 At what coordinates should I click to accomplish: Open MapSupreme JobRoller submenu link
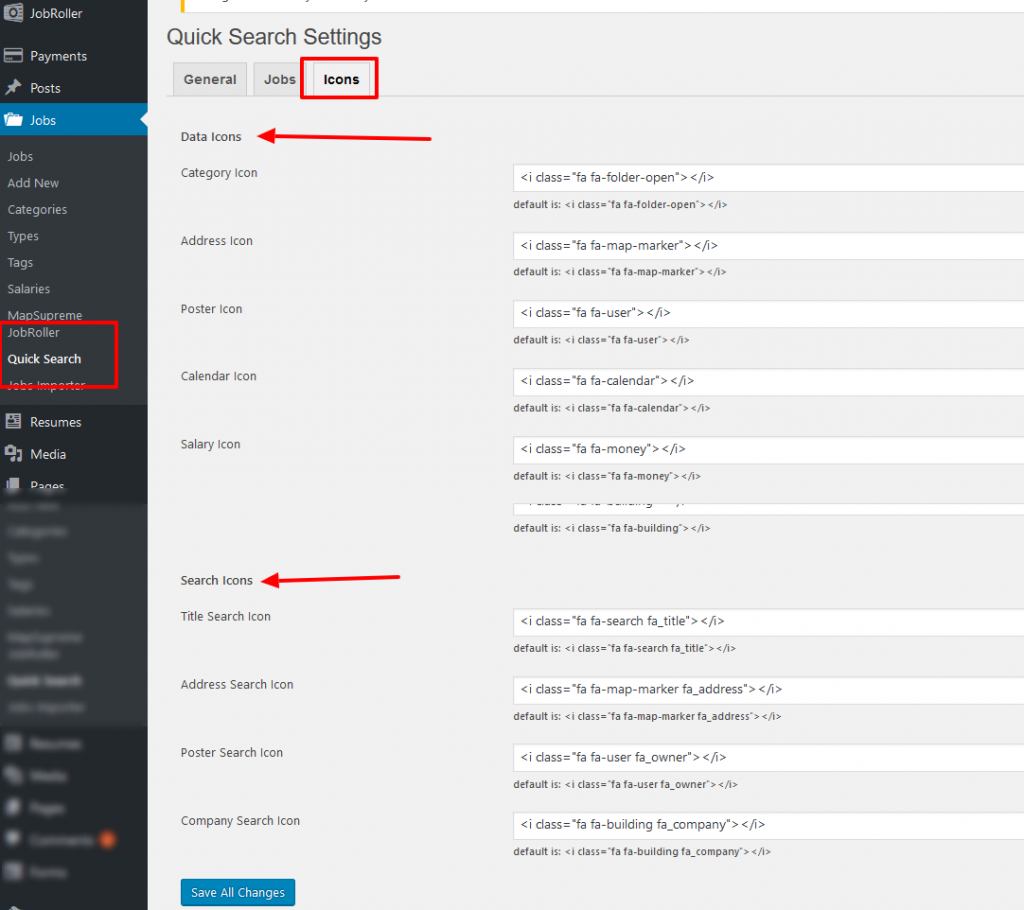(45, 323)
